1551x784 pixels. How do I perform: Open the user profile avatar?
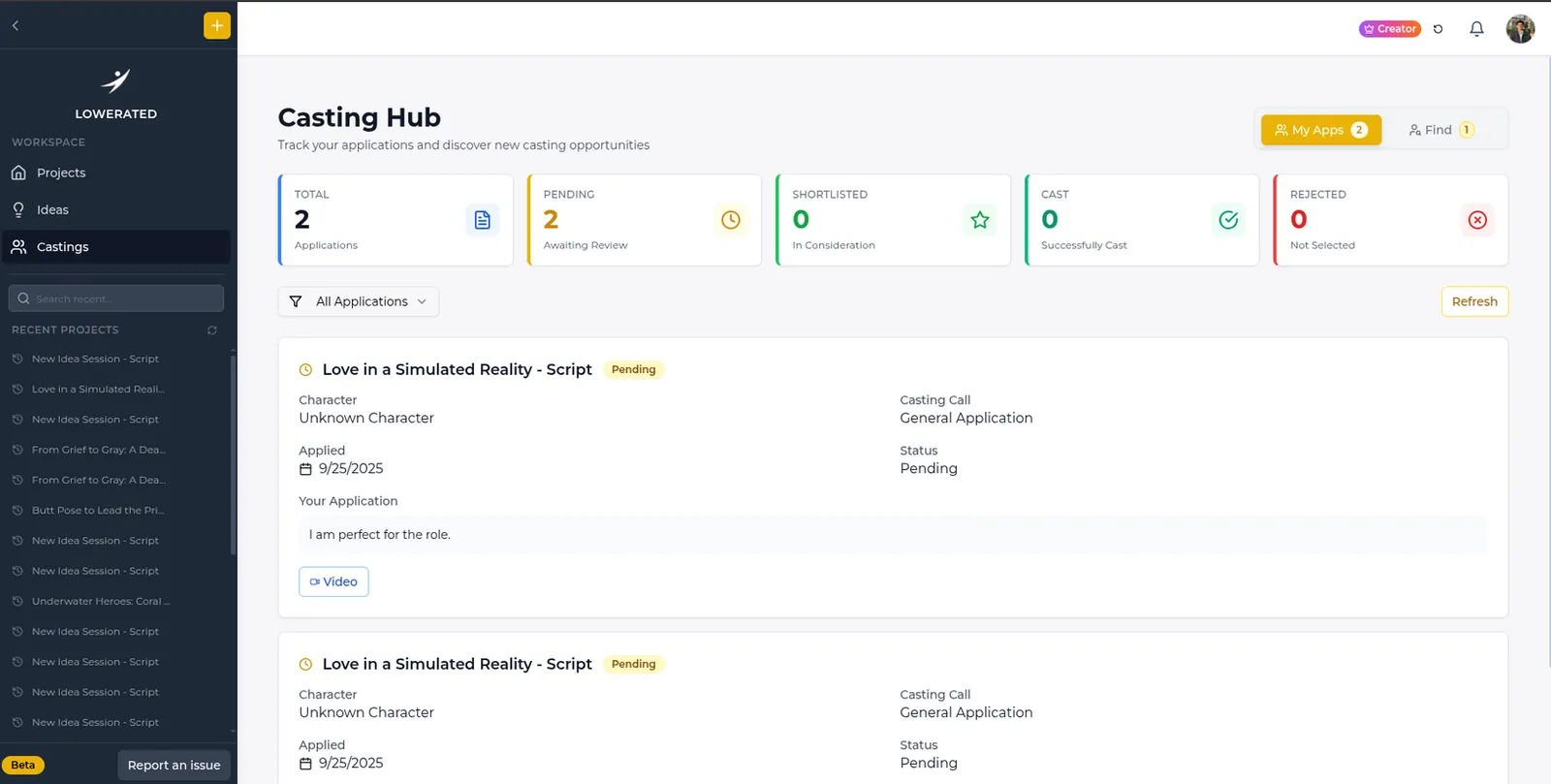(1520, 29)
